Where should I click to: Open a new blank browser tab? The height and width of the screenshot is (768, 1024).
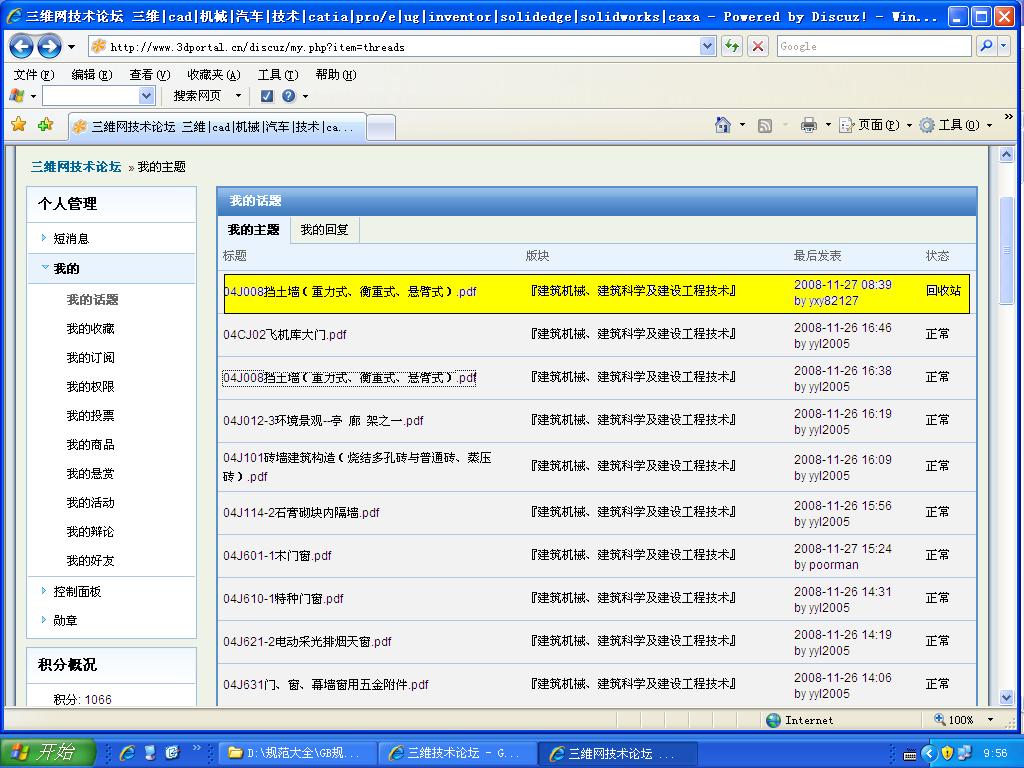pyautogui.click(x=381, y=127)
